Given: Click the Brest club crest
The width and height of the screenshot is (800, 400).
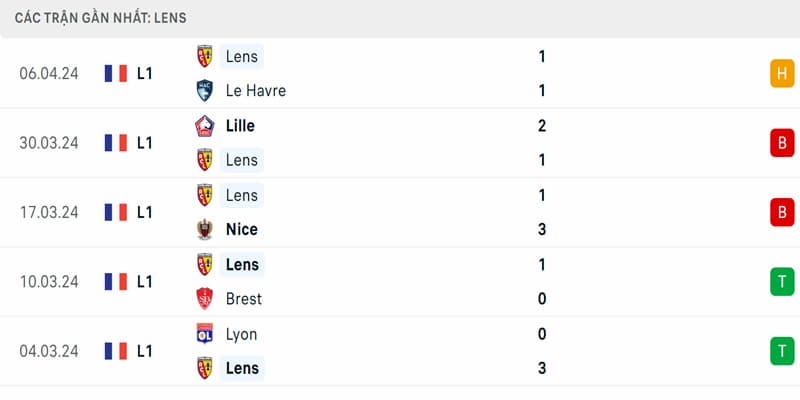Looking at the screenshot, I should (x=205, y=299).
